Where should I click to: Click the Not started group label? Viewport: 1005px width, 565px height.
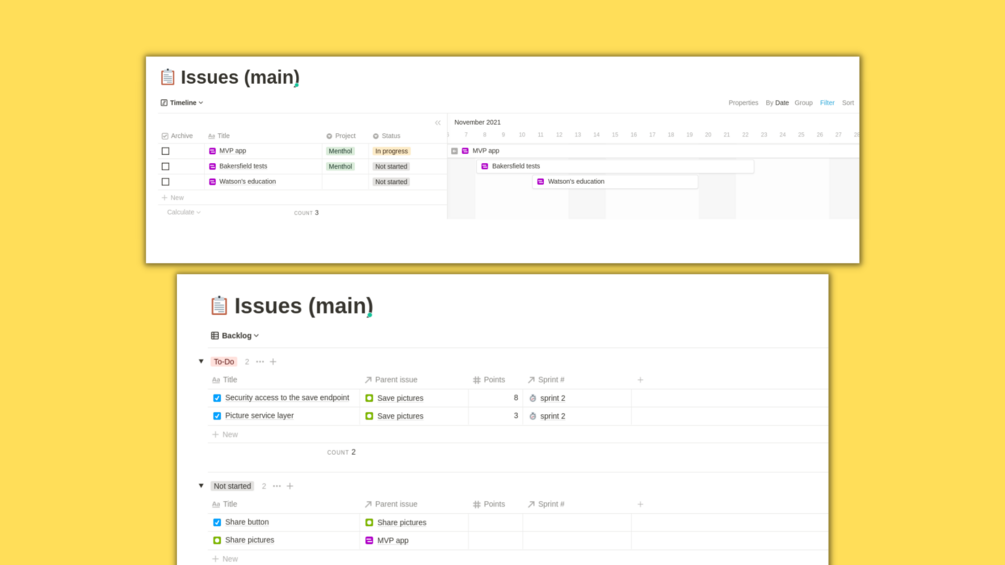tap(232, 486)
